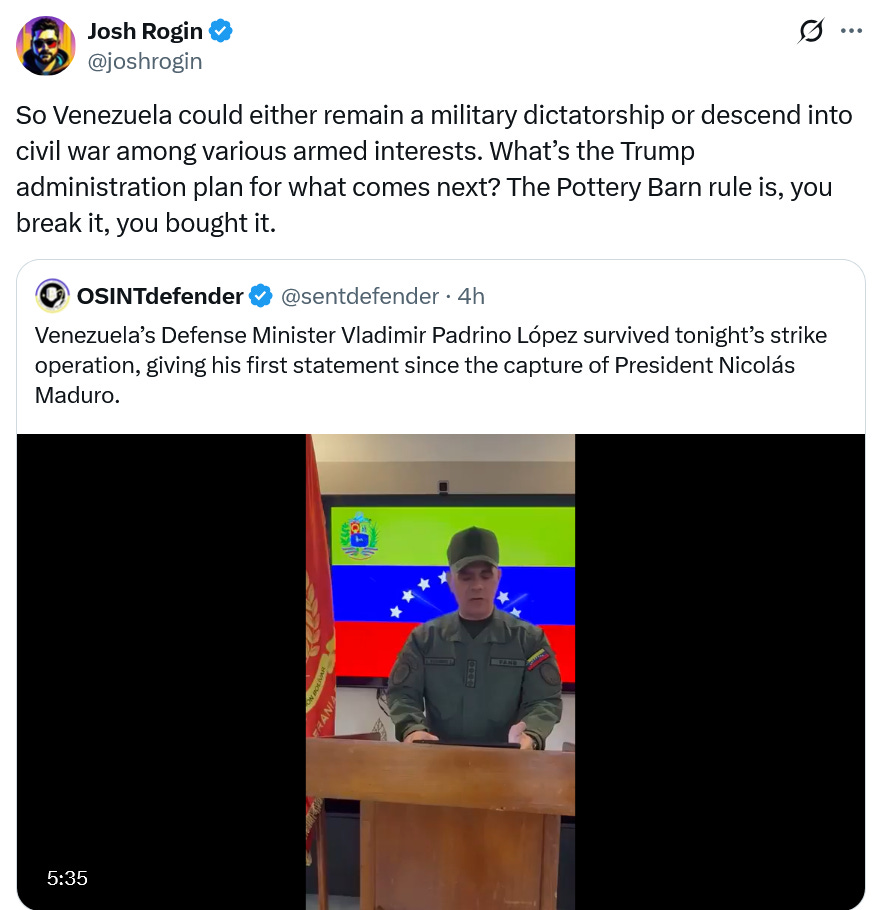Open quoted post text about Defense Minister

coord(431,365)
